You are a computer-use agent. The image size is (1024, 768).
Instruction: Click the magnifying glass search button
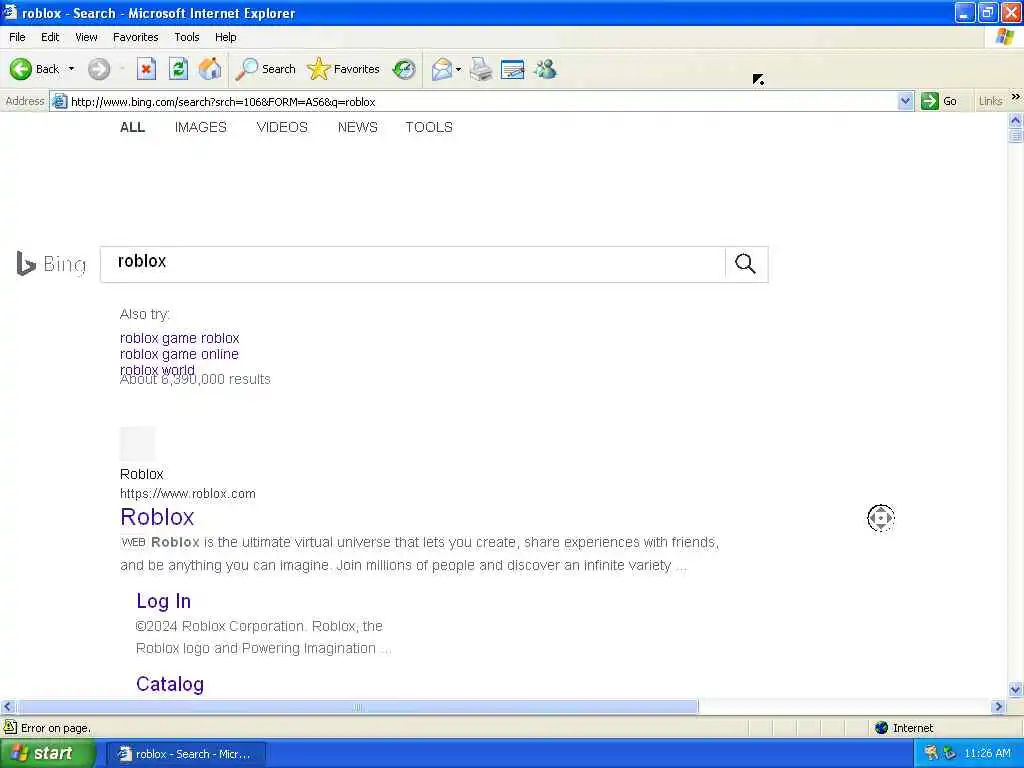click(746, 264)
